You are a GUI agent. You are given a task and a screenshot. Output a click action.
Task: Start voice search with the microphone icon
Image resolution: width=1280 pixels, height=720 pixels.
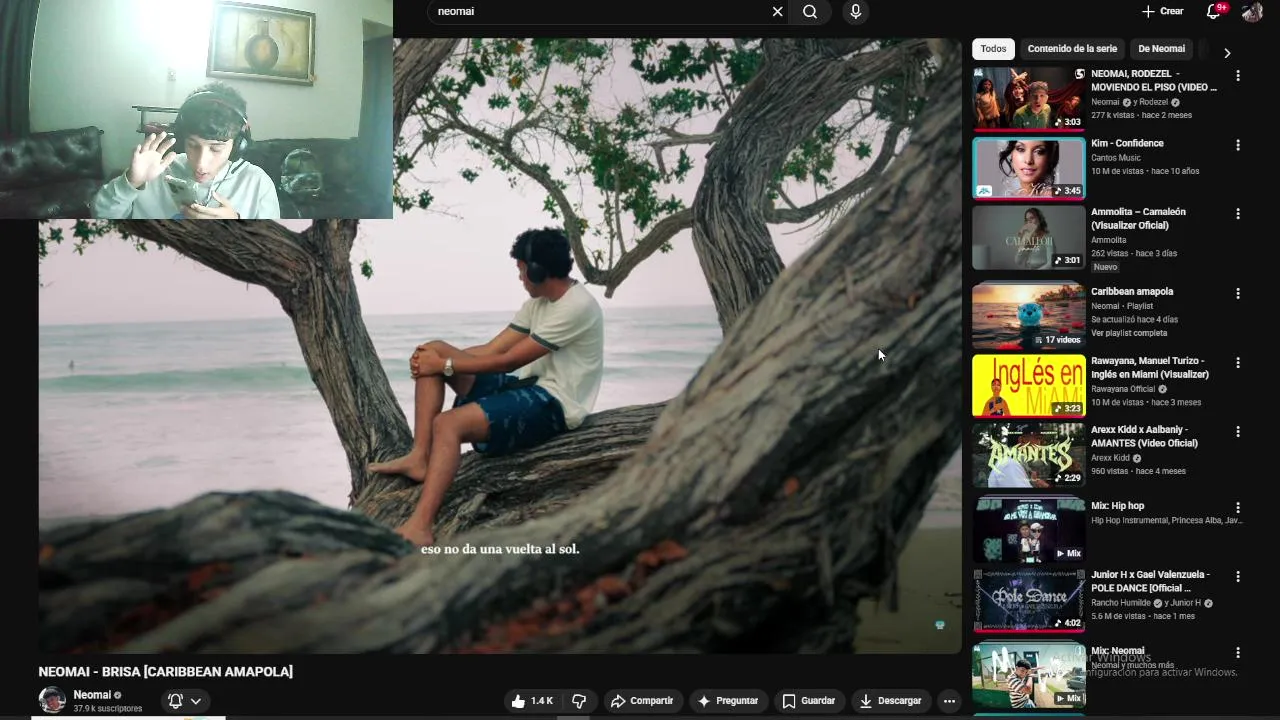[x=855, y=12]
